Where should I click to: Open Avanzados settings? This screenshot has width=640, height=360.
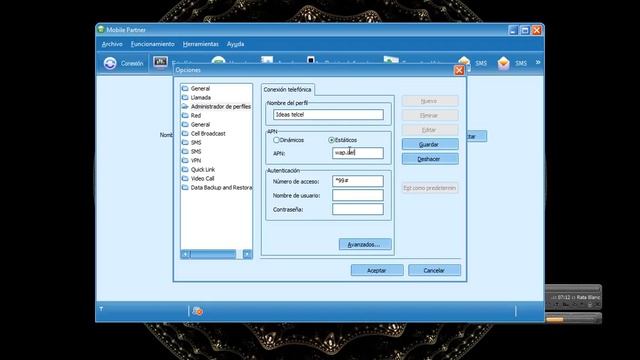point(365,244)
